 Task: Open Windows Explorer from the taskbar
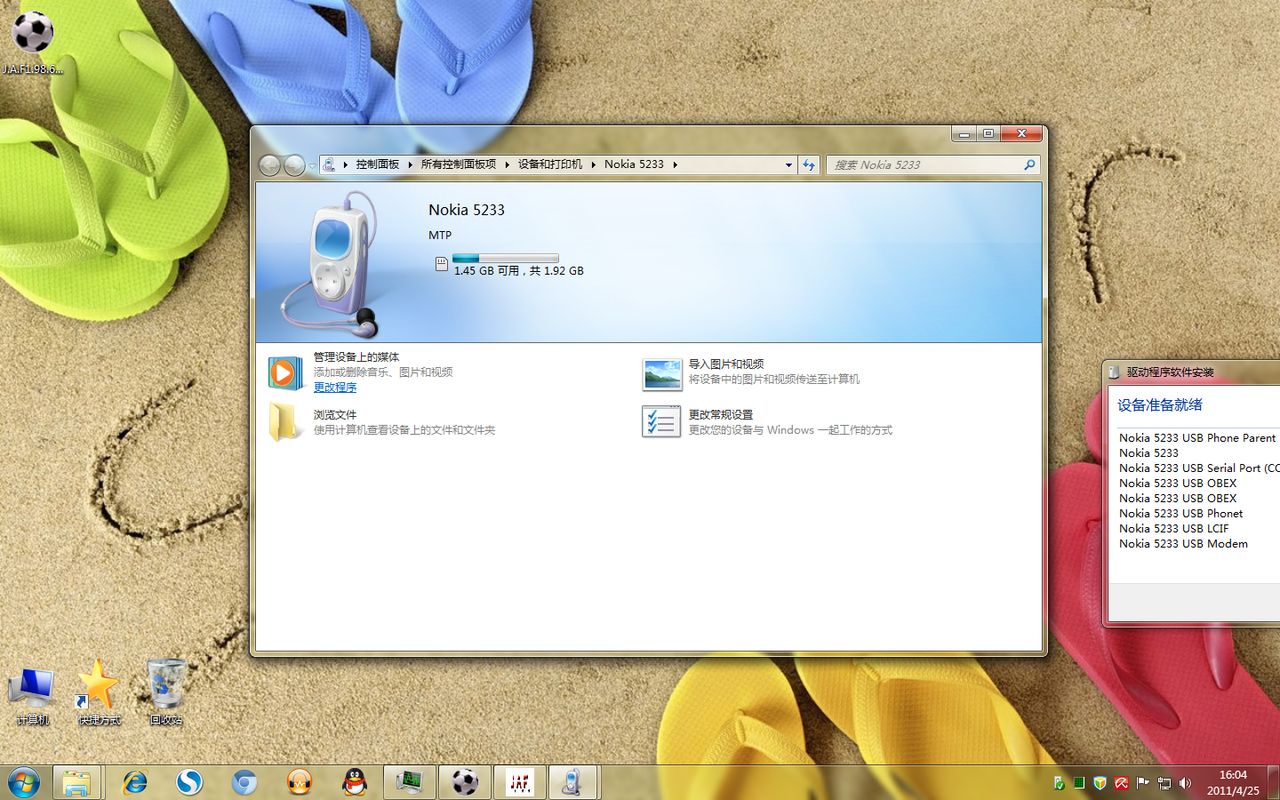(x=76, y=781)
